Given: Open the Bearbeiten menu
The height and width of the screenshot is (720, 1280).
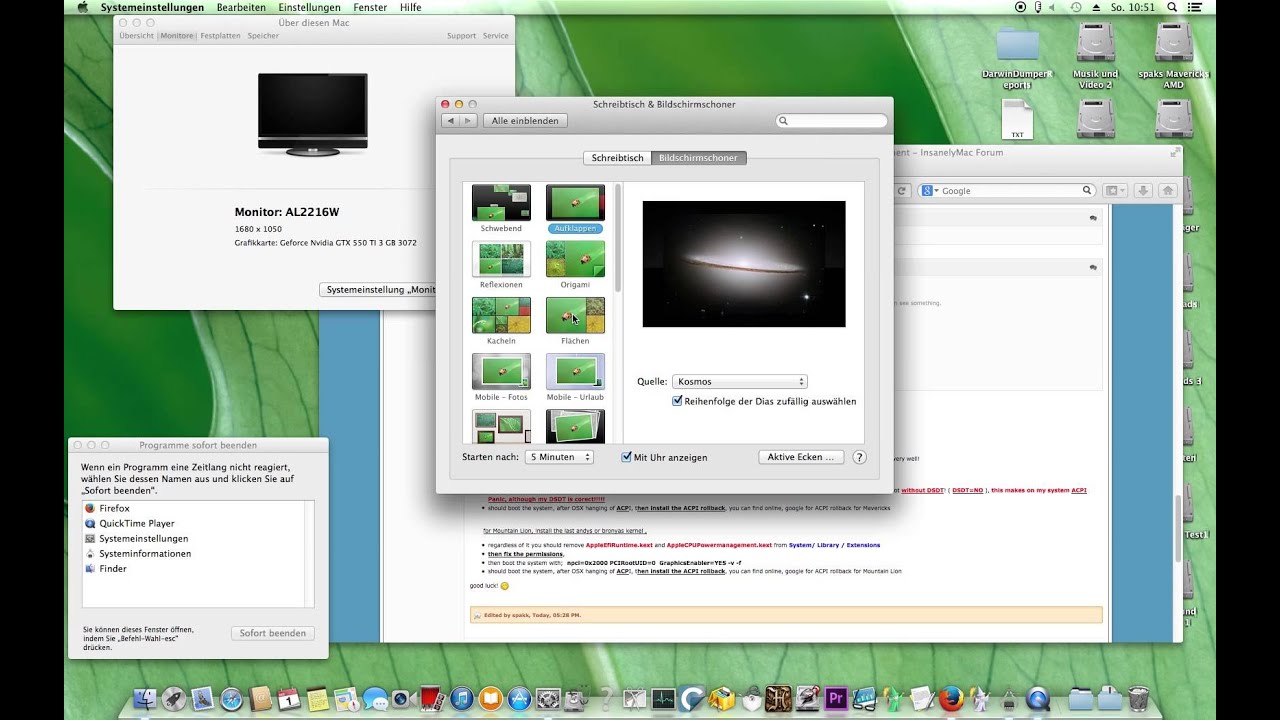Looking at the screenshot, I should (241, 7).
